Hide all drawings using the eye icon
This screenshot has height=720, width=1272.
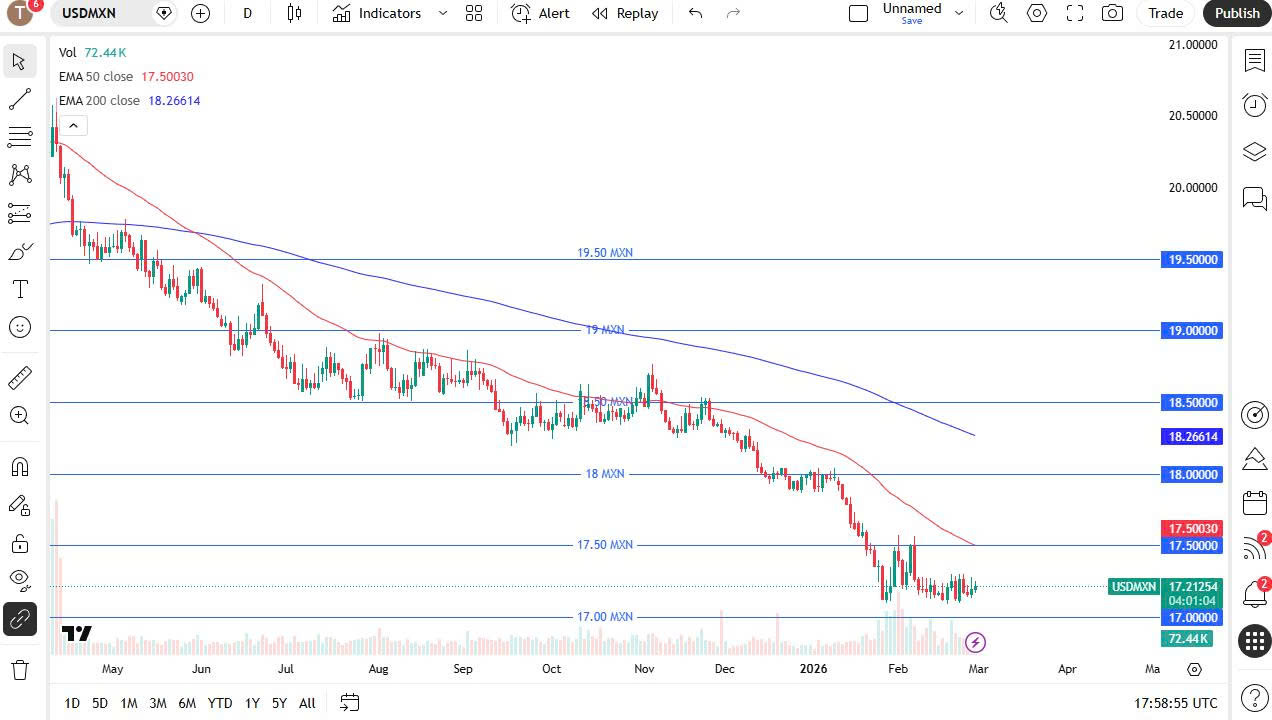click(19, 580)
